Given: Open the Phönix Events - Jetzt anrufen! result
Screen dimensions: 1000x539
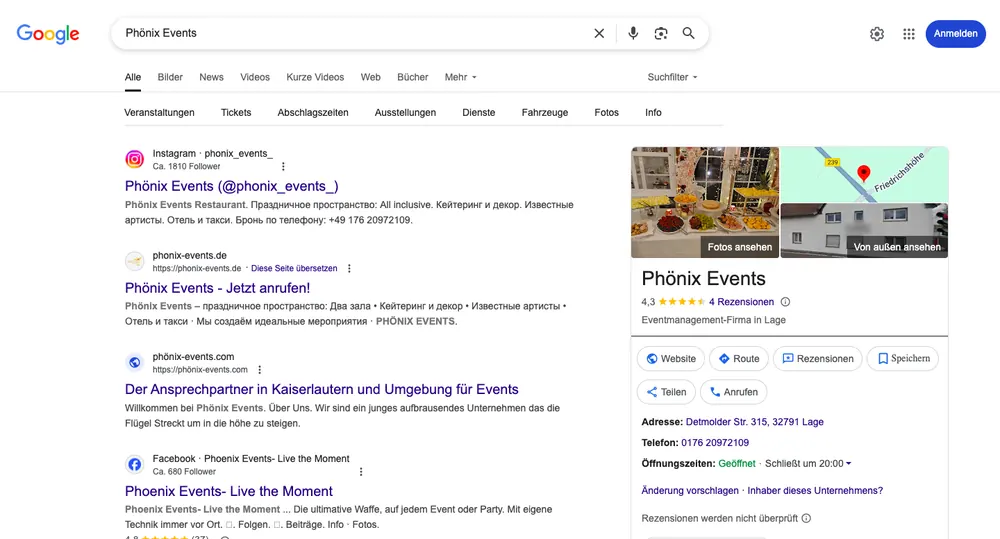Looking at the screenshot, I should click(x=217, y=288).
